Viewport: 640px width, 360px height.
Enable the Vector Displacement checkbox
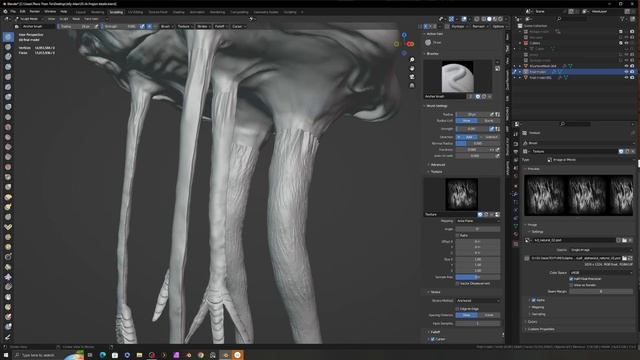pos(458,283)
